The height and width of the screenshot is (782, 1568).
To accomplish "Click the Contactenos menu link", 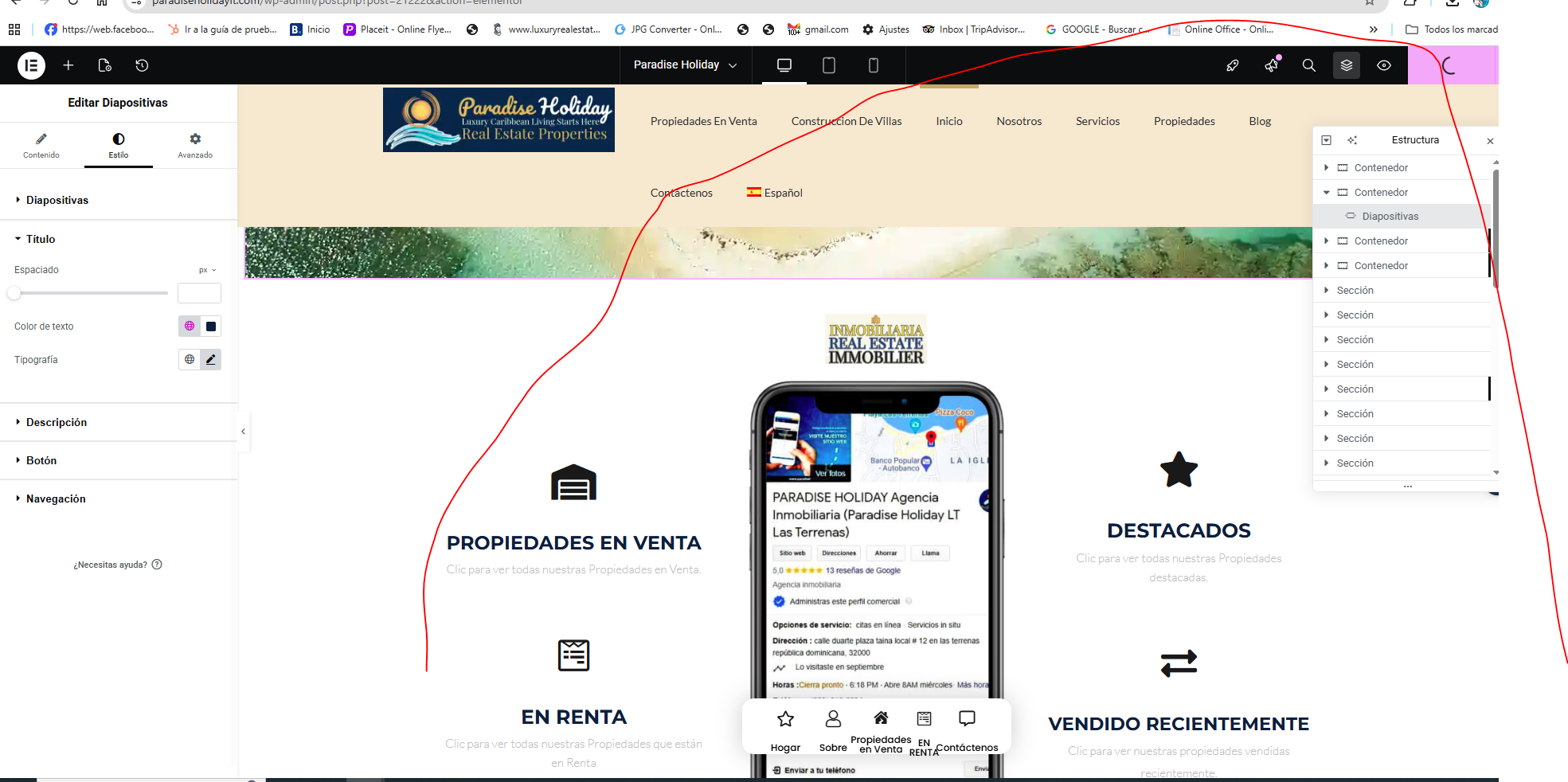I will click(682, 193).
